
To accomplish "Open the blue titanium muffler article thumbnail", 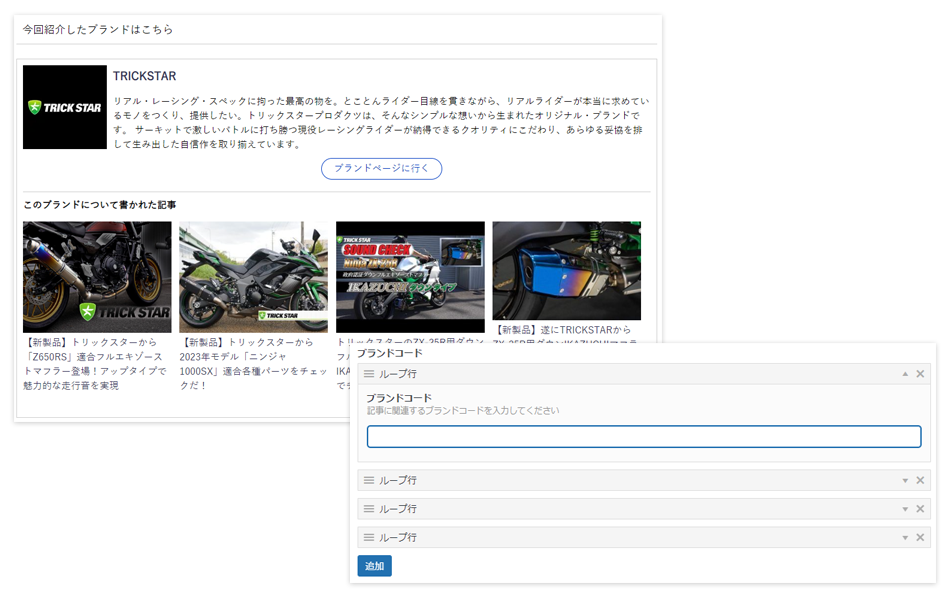I will (566, 270).
